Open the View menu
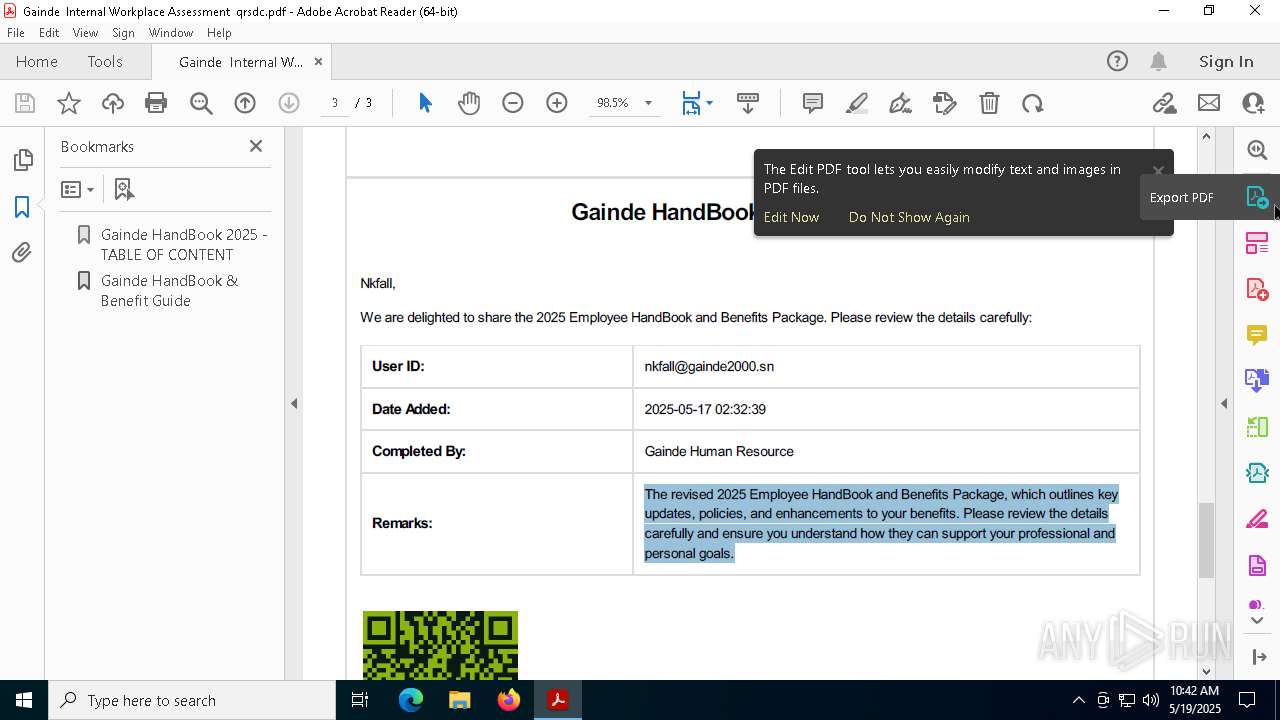 pyautogui.click(x=85, y=32)
